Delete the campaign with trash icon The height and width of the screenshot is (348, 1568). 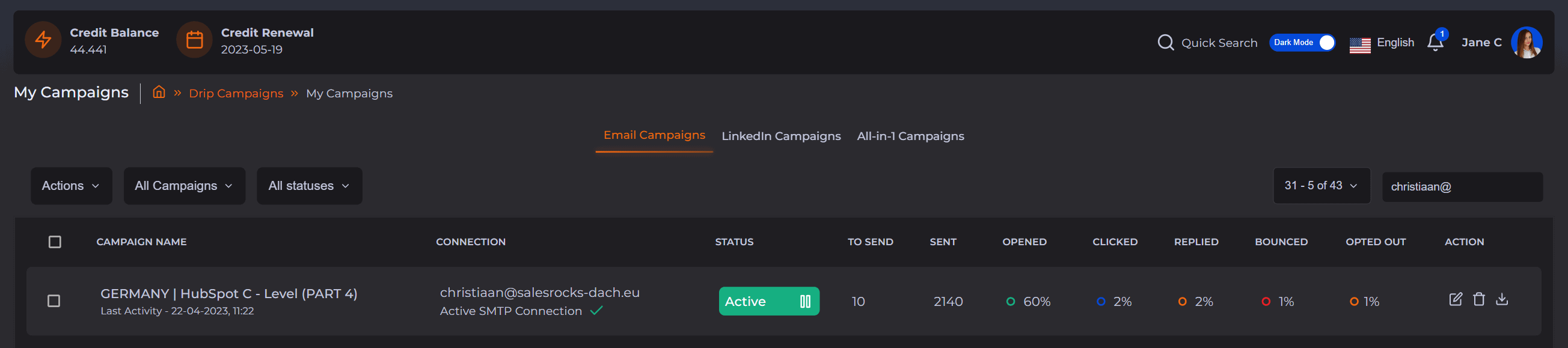coord(1478,299)
